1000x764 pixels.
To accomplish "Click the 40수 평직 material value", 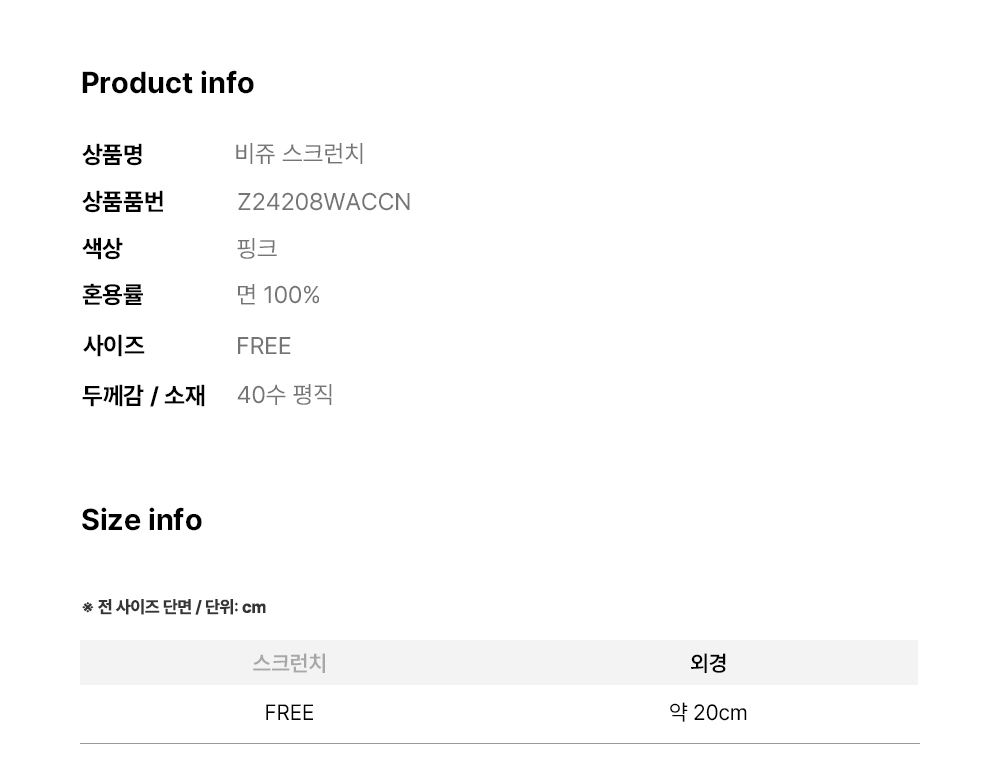I will pyautogui.click(x=285, y=395).
